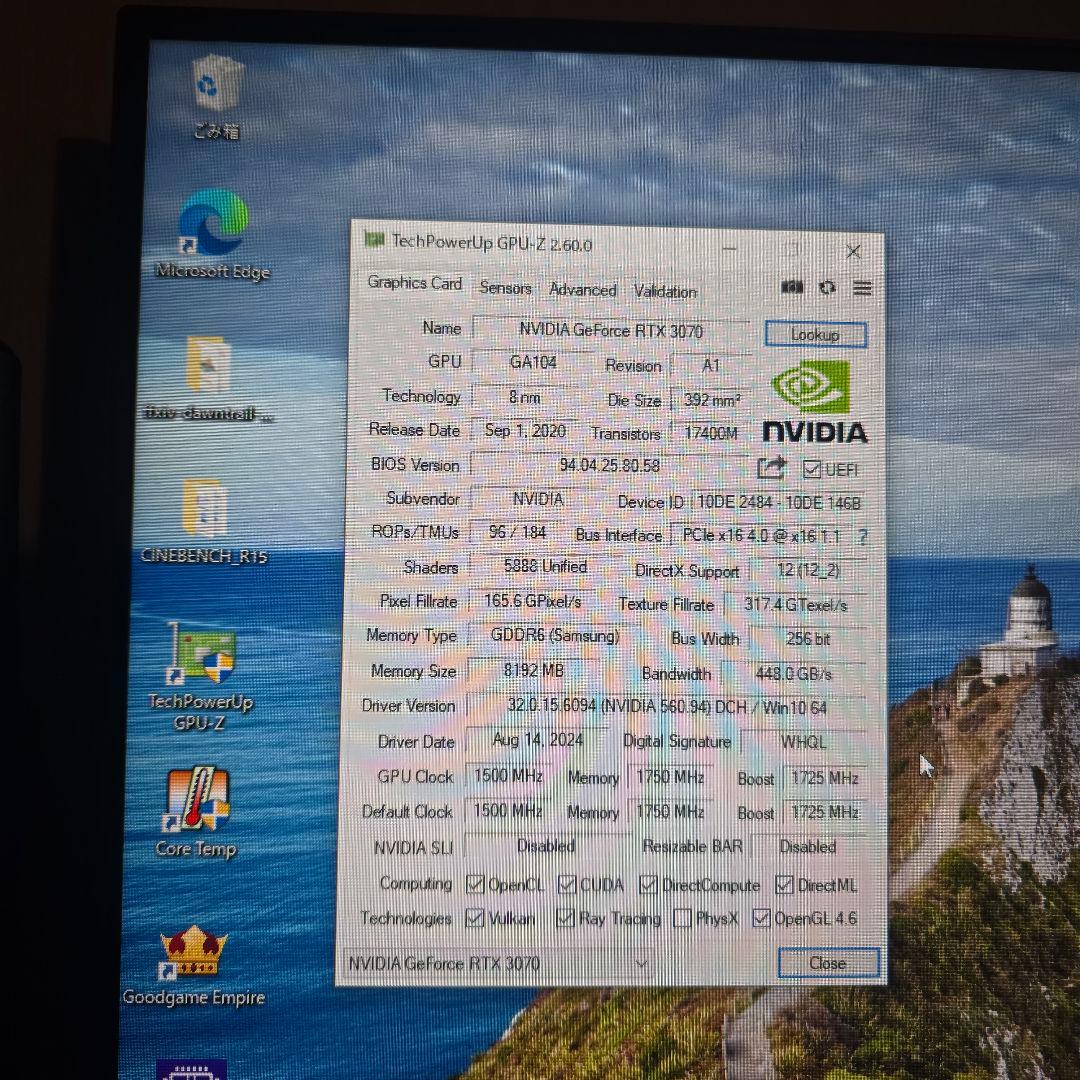The width and height of the screenshot is (1080, 1080).
Task: Select the CINEBENCH_R15 folder icon
Action: 205,508
